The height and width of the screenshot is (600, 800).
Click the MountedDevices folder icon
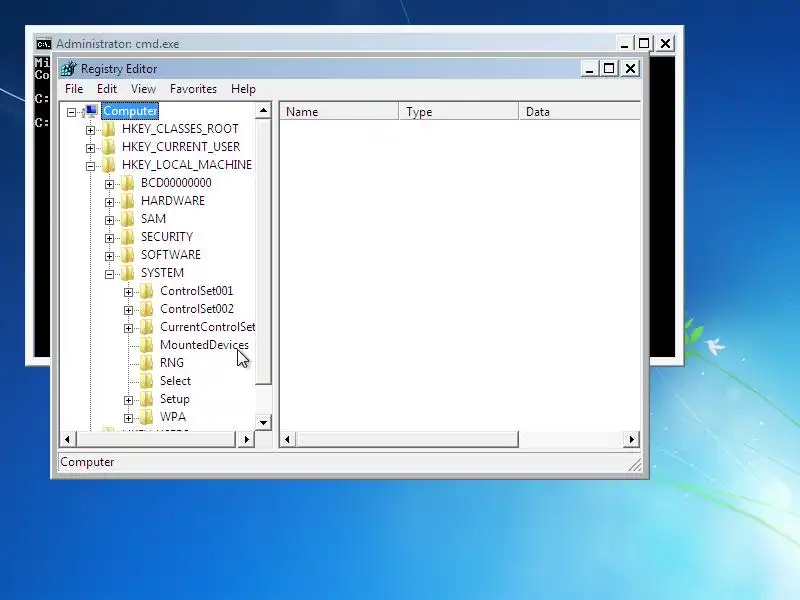click(147, 345)
